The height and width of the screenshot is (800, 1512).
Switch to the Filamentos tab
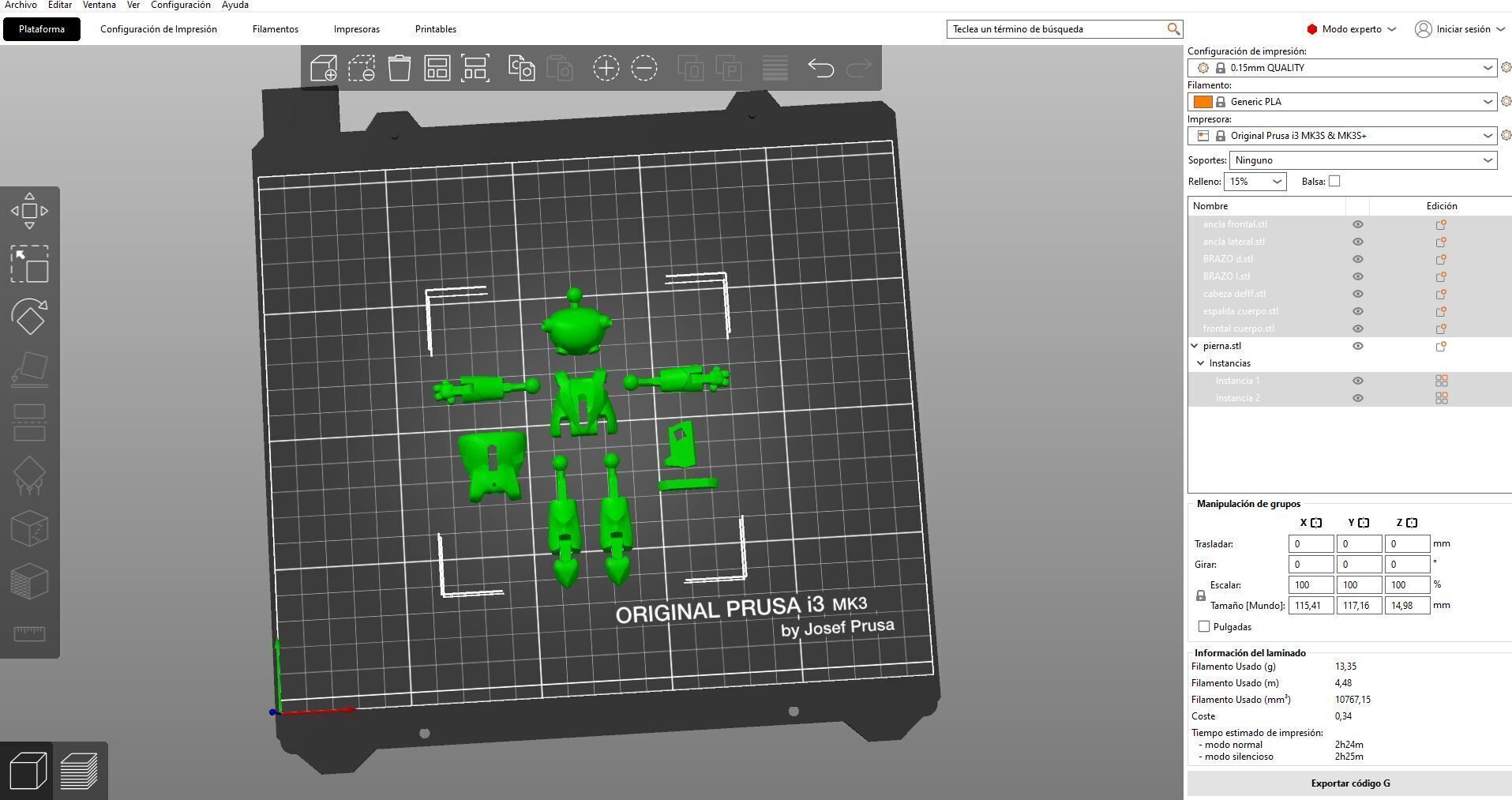tap(276, 29)
